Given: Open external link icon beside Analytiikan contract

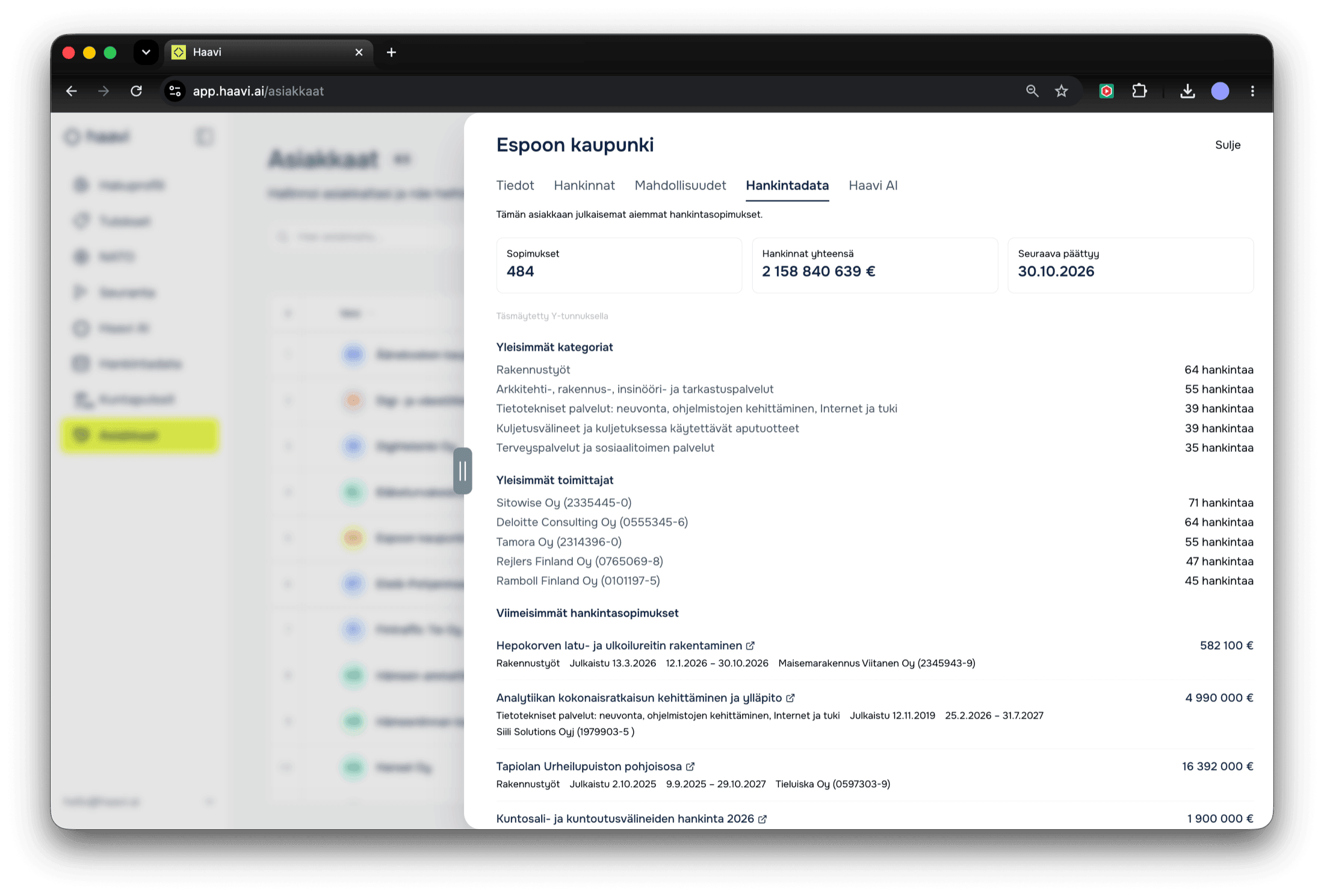Looking at the screenshot, I should [790, 698].
